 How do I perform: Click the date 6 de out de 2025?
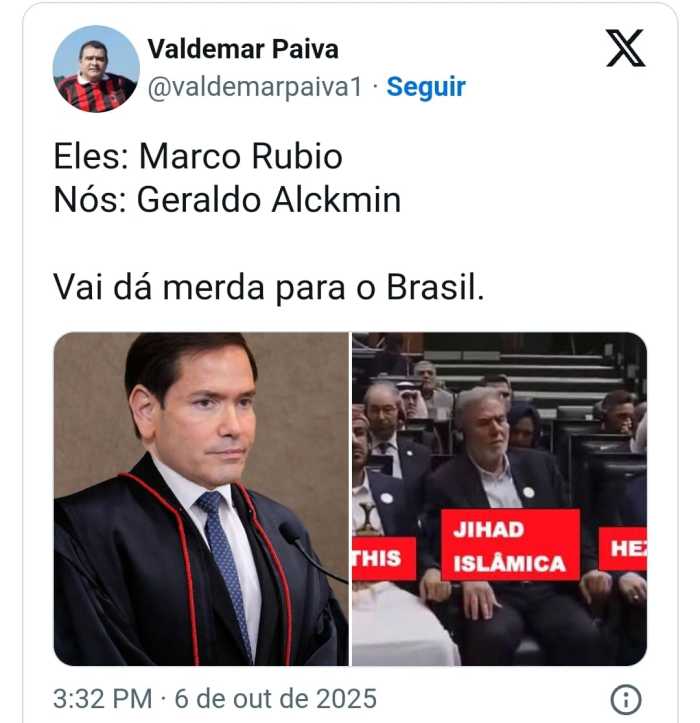coord(276,699)
